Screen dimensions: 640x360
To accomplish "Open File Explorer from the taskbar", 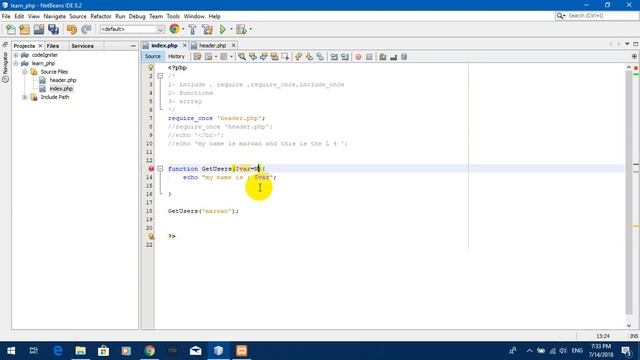I will tap(80, 351).
